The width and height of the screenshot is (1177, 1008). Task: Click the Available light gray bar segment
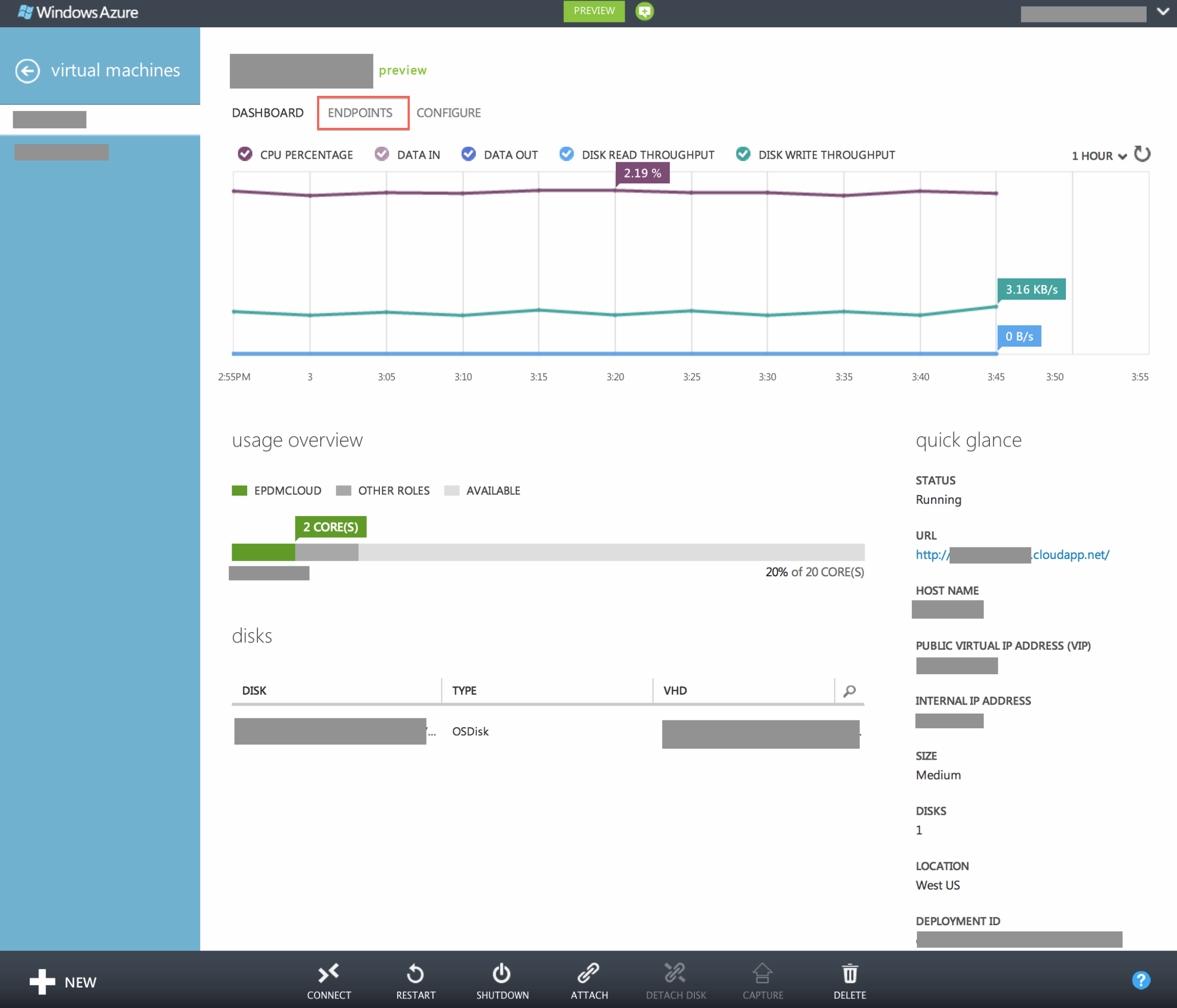(x=611, y=552)
